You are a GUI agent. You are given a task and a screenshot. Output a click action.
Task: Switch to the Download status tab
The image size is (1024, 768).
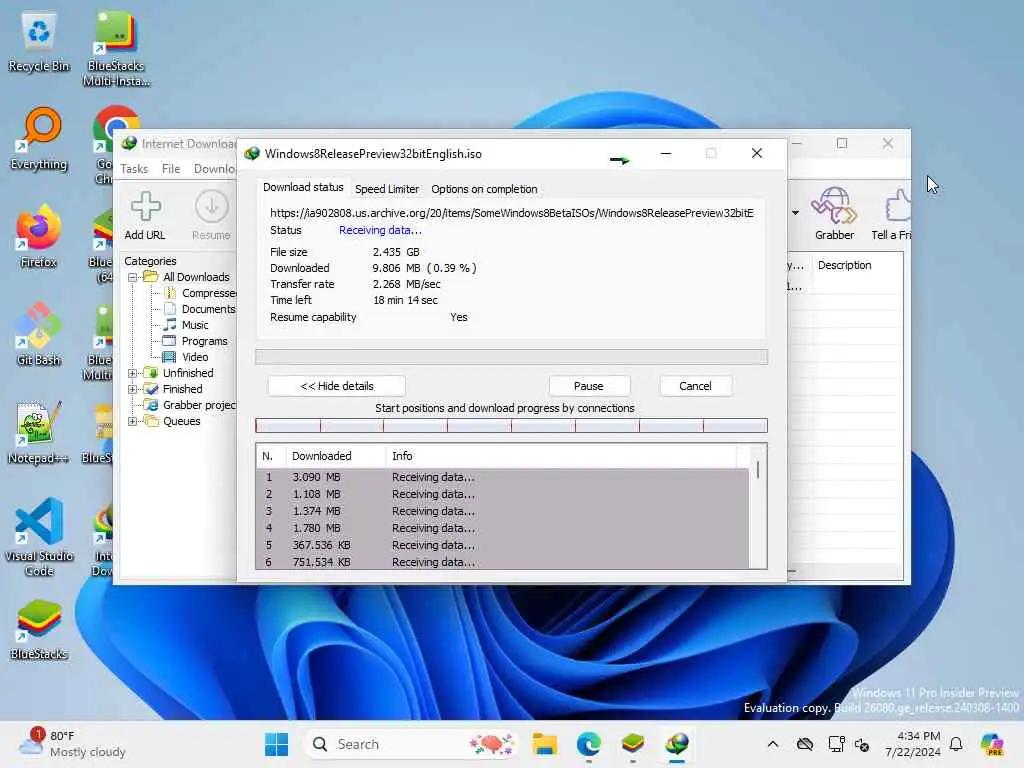(x=303, y=187)
